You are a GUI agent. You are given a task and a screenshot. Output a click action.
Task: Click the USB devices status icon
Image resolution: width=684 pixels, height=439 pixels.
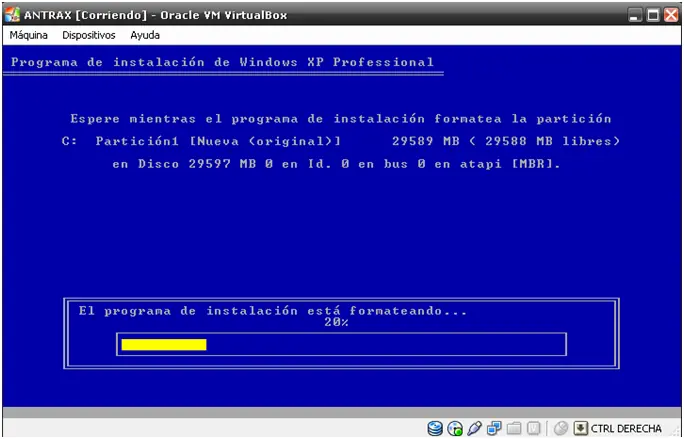tap(474, 428)
